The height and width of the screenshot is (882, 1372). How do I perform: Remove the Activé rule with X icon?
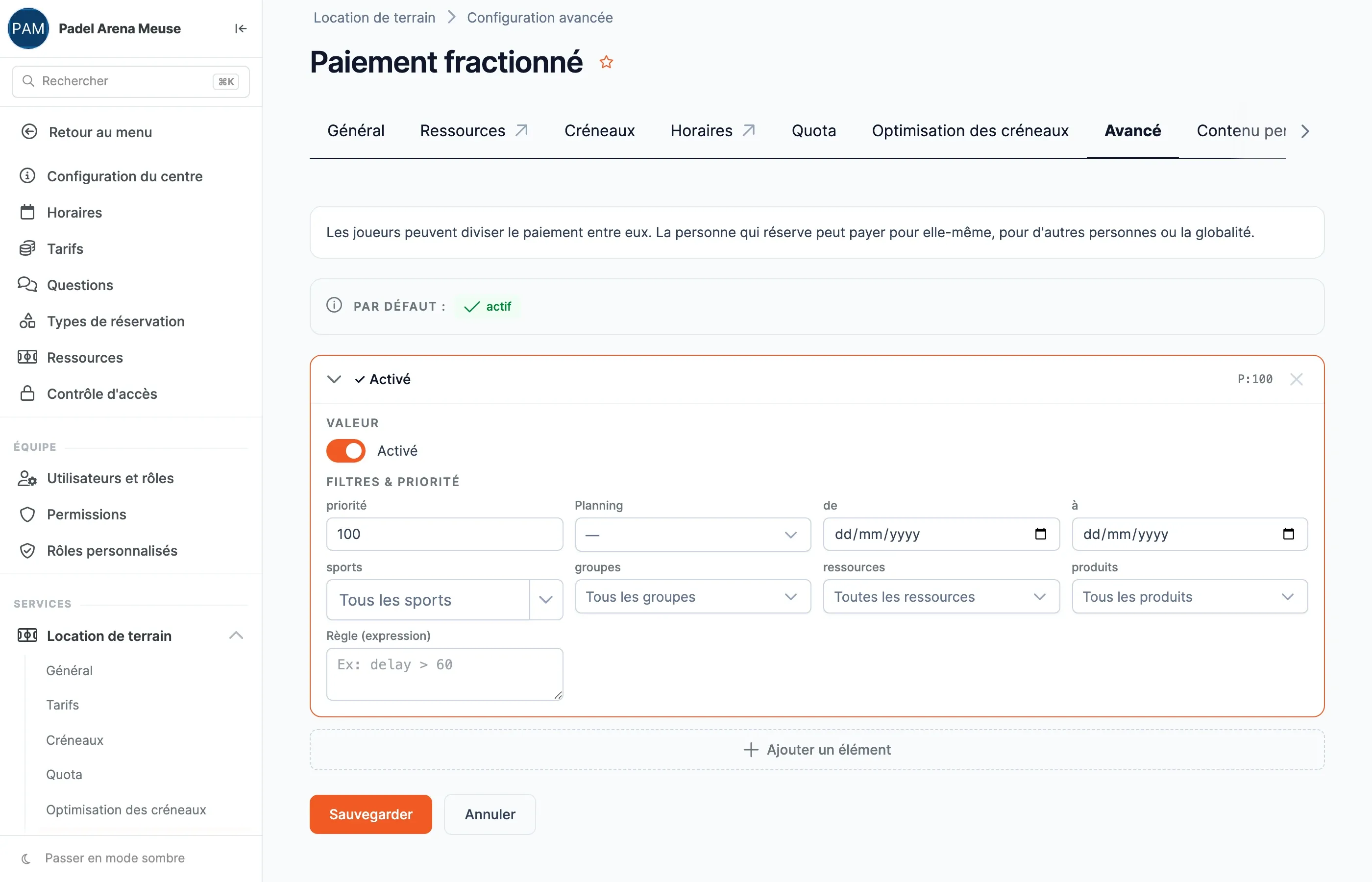click(1297, 379)
